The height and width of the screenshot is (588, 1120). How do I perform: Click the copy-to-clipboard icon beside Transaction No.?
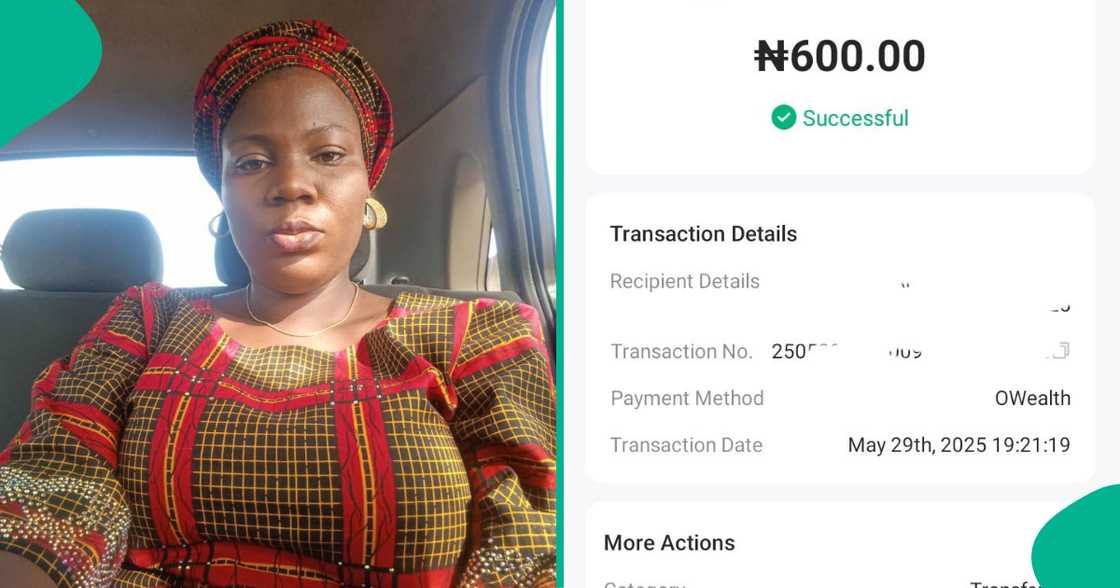[x=1060, y=350]
